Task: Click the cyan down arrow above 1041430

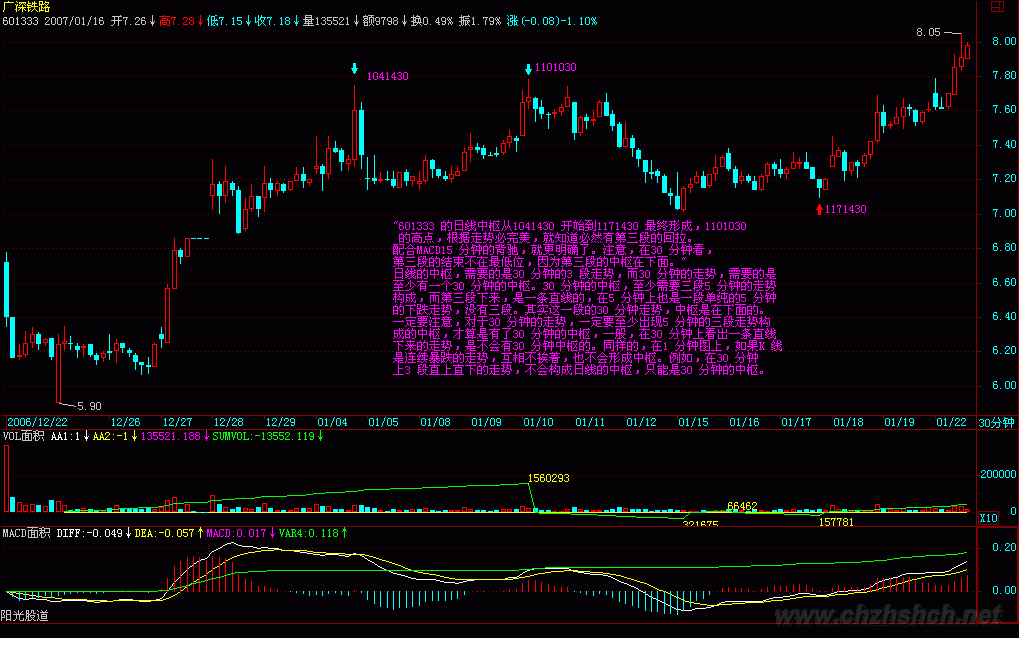Action: coord(354,69)
